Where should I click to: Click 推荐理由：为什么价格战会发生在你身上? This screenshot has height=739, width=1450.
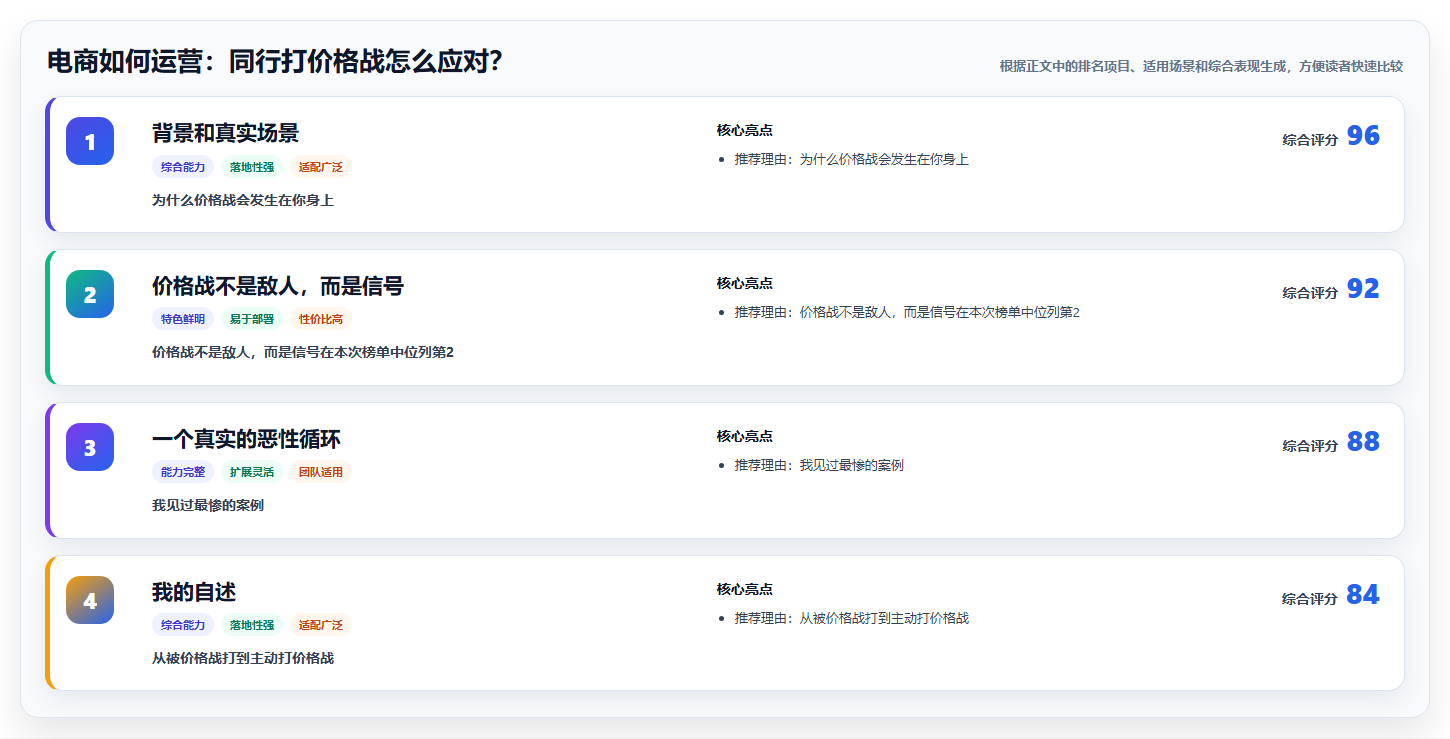(x=852, y=160)
